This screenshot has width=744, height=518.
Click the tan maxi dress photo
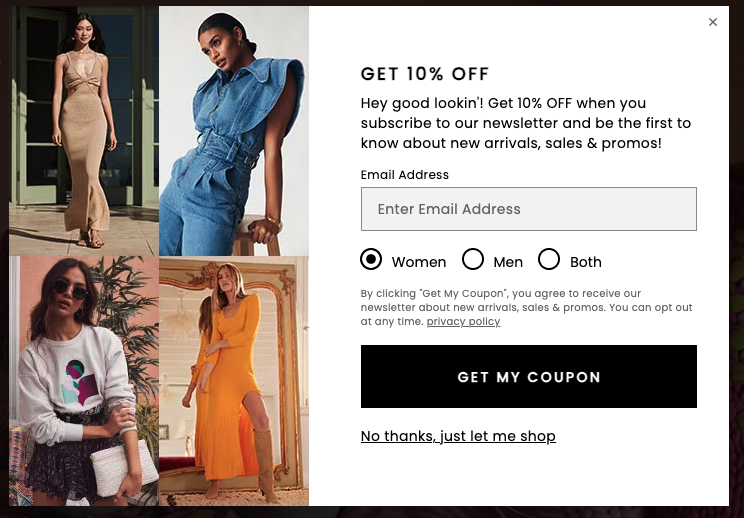[x=84, y=131]
